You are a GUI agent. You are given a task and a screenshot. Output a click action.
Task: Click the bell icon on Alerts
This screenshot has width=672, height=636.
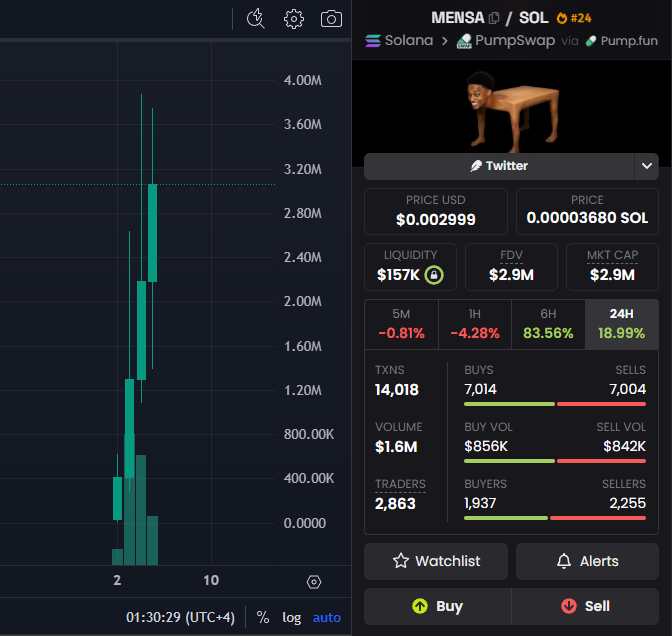click(x=564, y=561)
